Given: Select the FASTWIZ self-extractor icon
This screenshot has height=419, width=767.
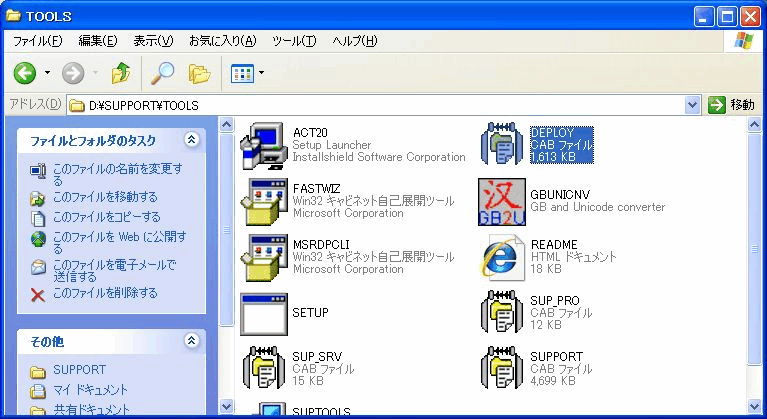Looking at the screenshot, I should (x=264, y=201).
